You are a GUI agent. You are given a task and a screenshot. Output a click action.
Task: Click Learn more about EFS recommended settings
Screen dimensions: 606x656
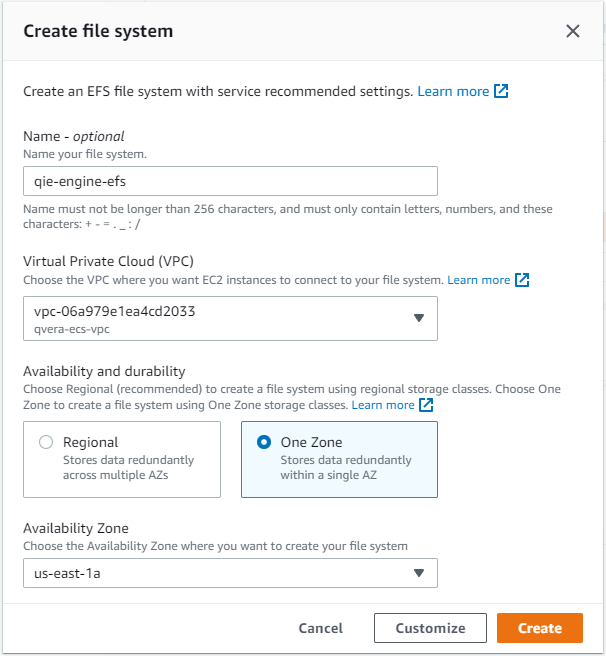(x=453, y=91)
